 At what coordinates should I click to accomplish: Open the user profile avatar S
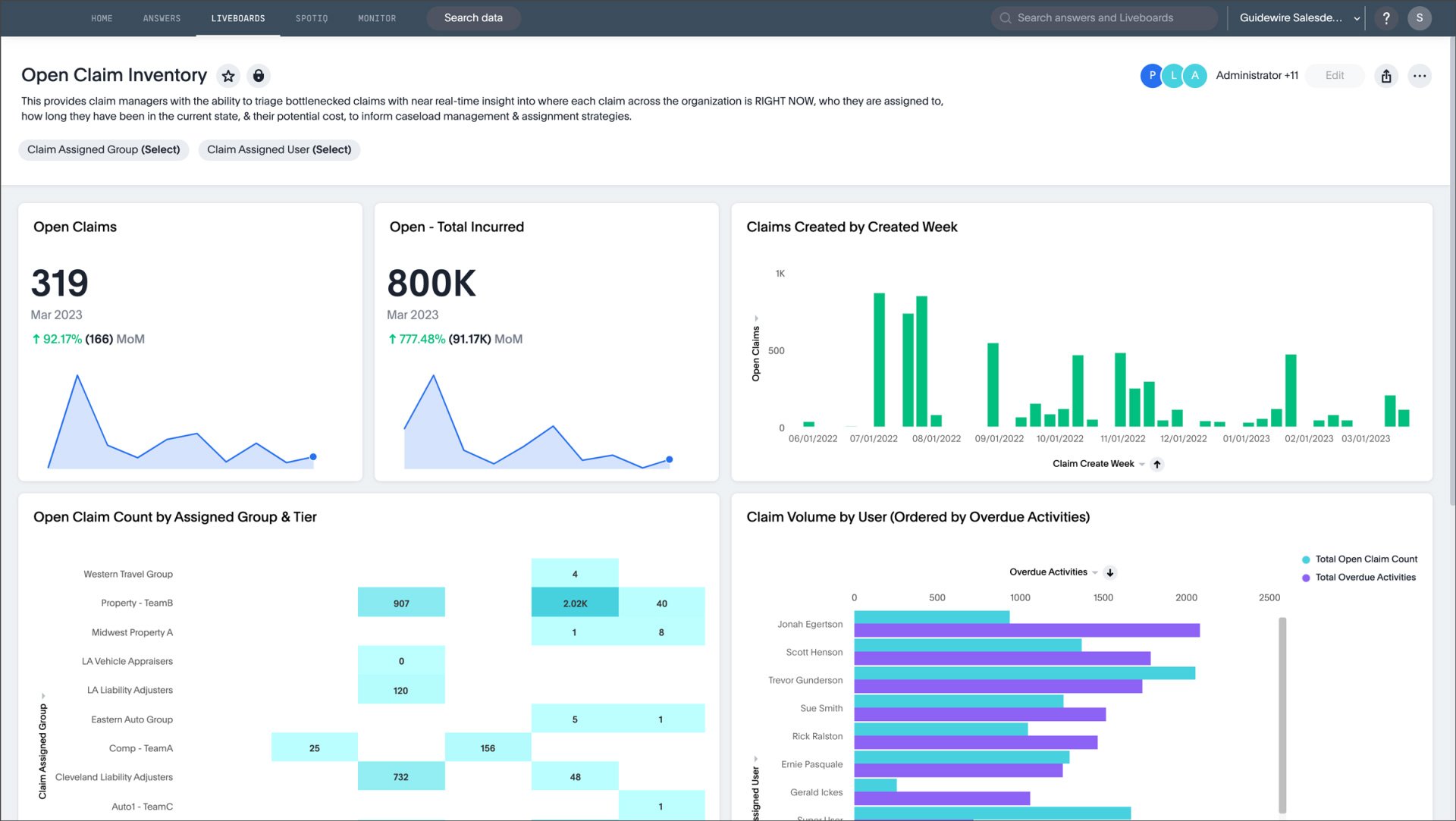point(1420,18)
